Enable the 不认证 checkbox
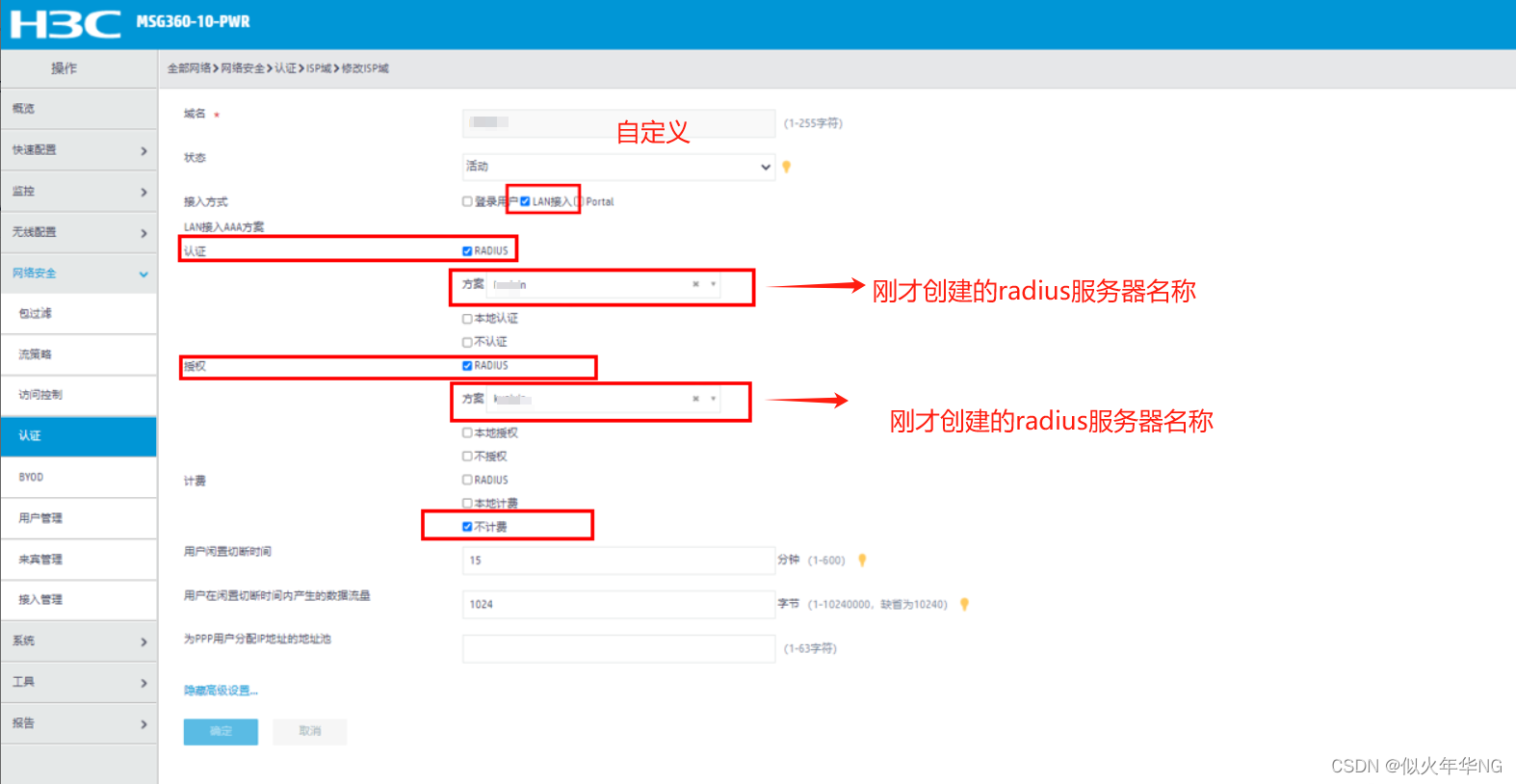The image size is (1516, 784). 467,342
